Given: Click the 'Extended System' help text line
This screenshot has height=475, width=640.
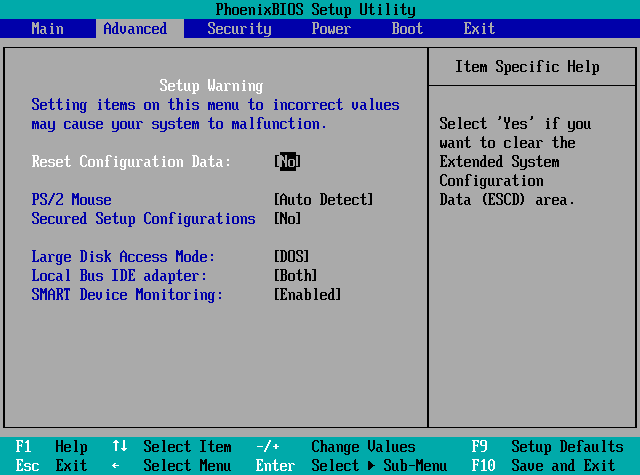Looking at the screenshot, I should 499,162.
